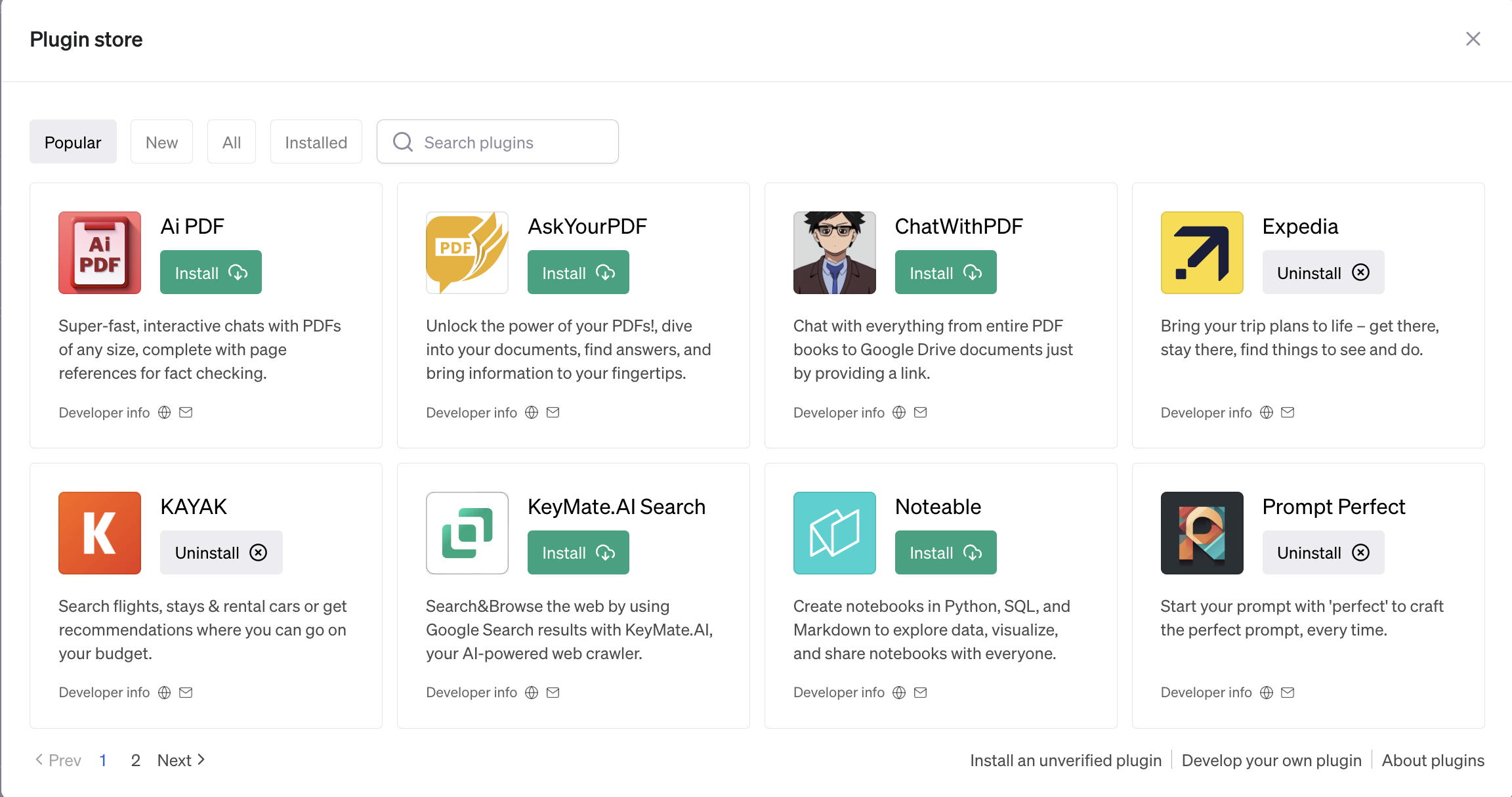Install the Ai PDF plugin
This screenshot has height=797, width=1512.
click(x=211, y=272)
